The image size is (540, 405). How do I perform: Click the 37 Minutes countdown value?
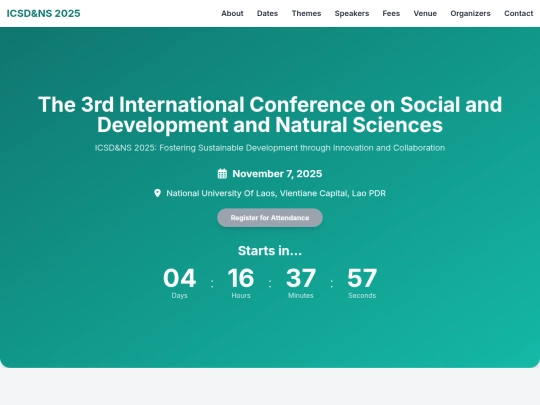[x=301, y=278]
